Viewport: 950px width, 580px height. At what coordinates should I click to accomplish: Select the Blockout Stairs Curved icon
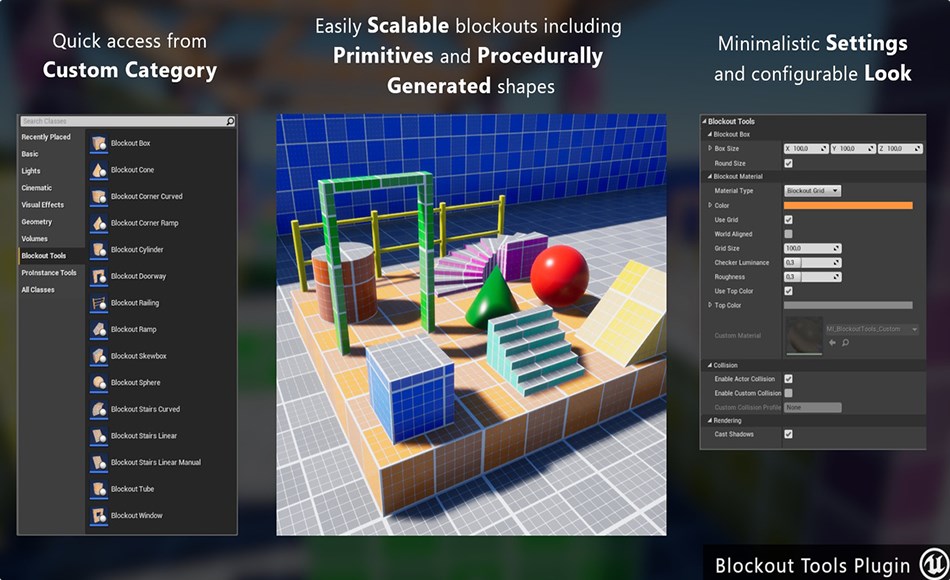click(x=100, y=408)
